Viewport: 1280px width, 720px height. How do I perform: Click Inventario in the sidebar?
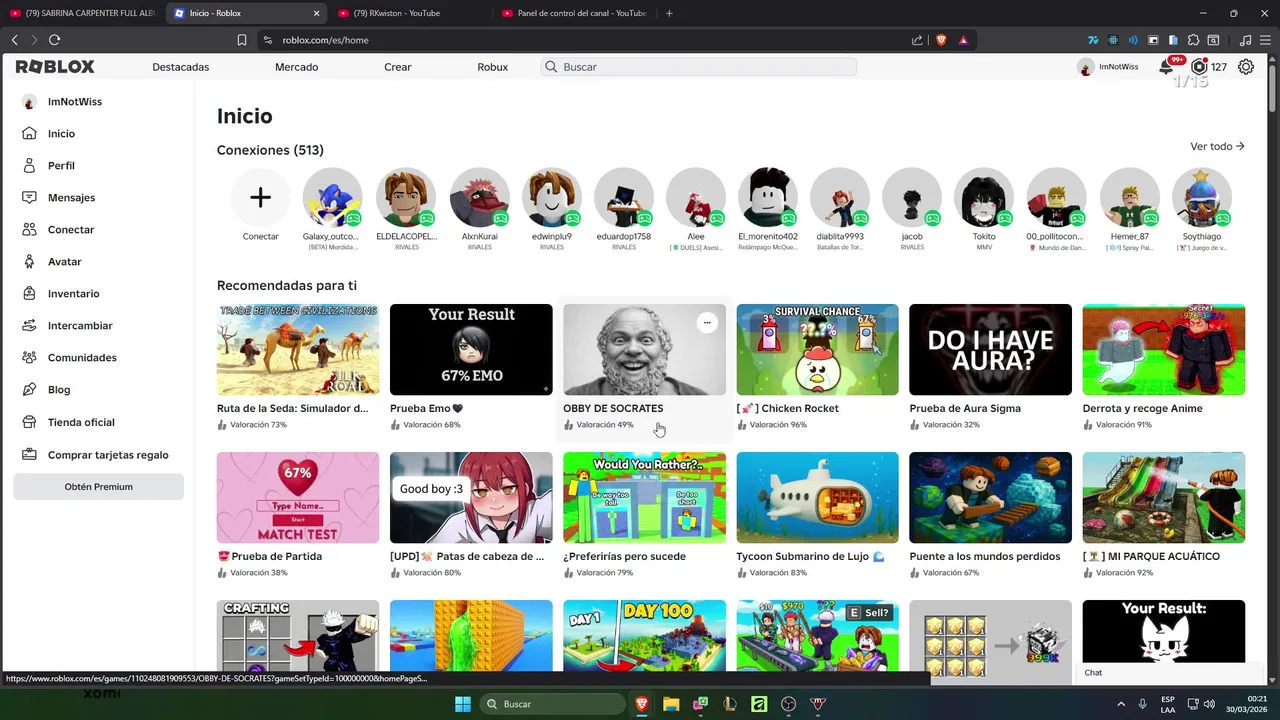tap(73, 294)
